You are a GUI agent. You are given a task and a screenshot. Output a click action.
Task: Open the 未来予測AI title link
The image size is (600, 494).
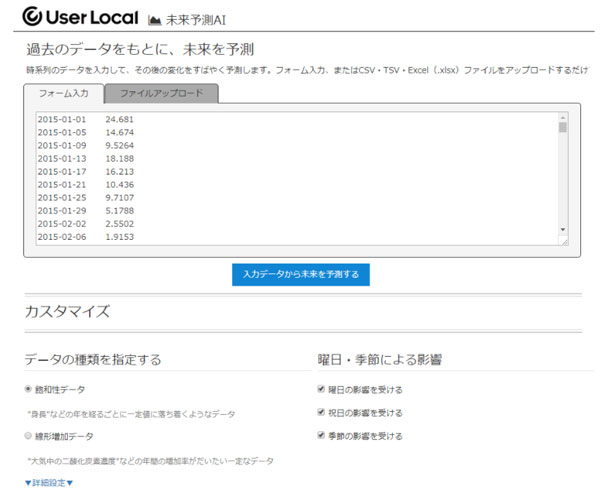click(x=196, y=20)
